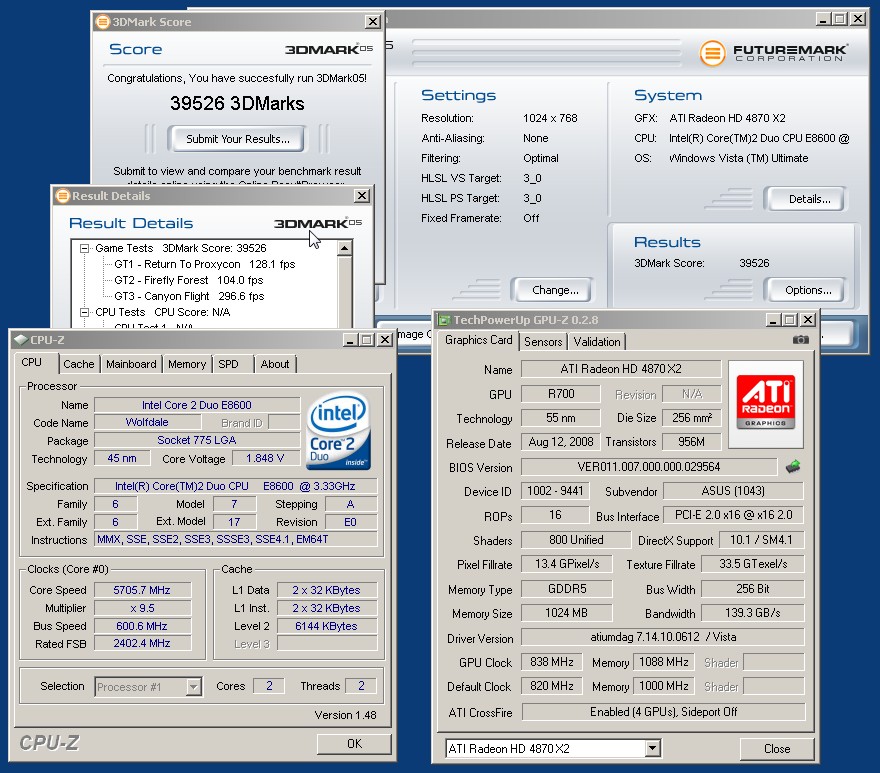Close the GPU-Z window with X

coord(807,320)
